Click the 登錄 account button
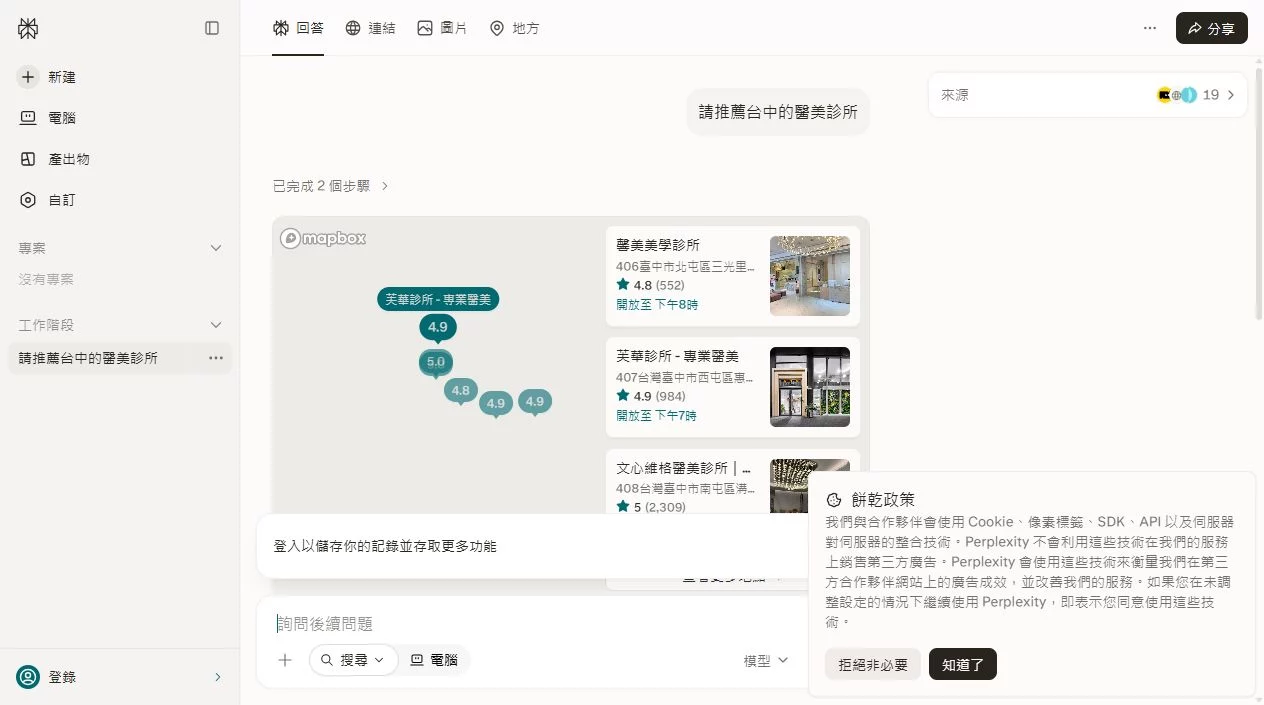The width and height of the screenshot is (1264, 705). tap(120, 677)
